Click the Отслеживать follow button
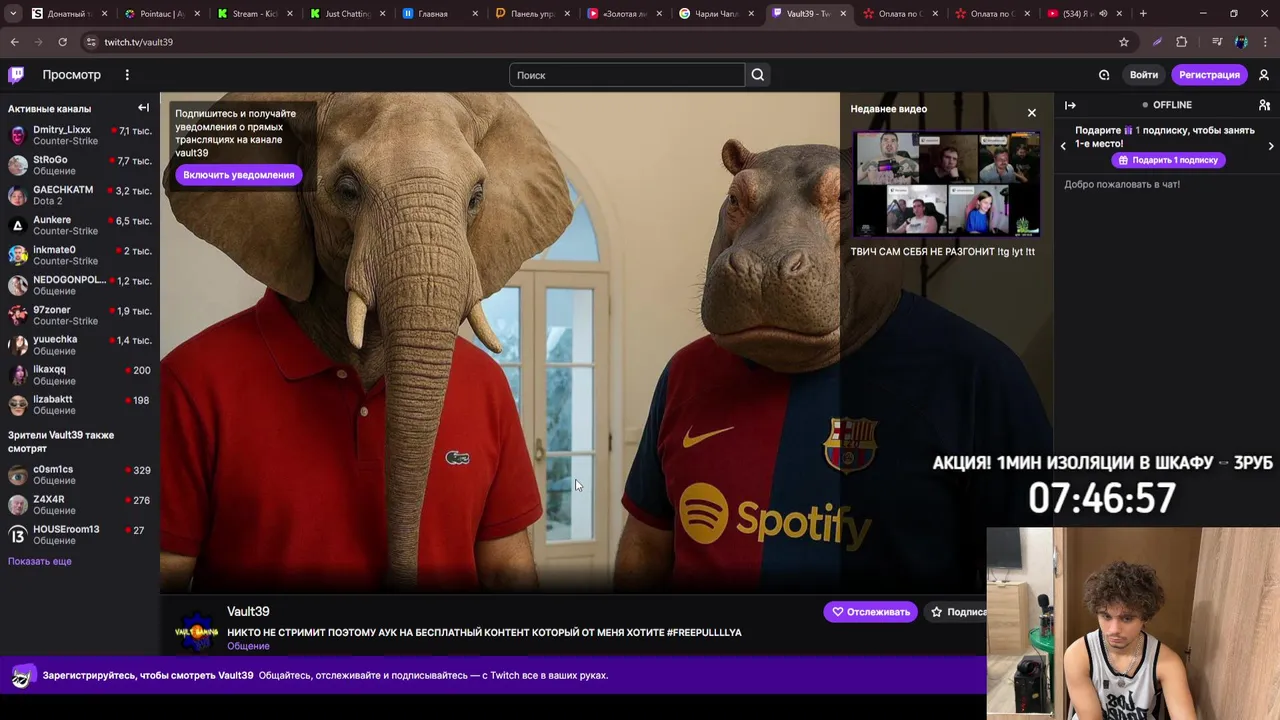This screenshot has height=720, width=1280. tap(871, 612)
